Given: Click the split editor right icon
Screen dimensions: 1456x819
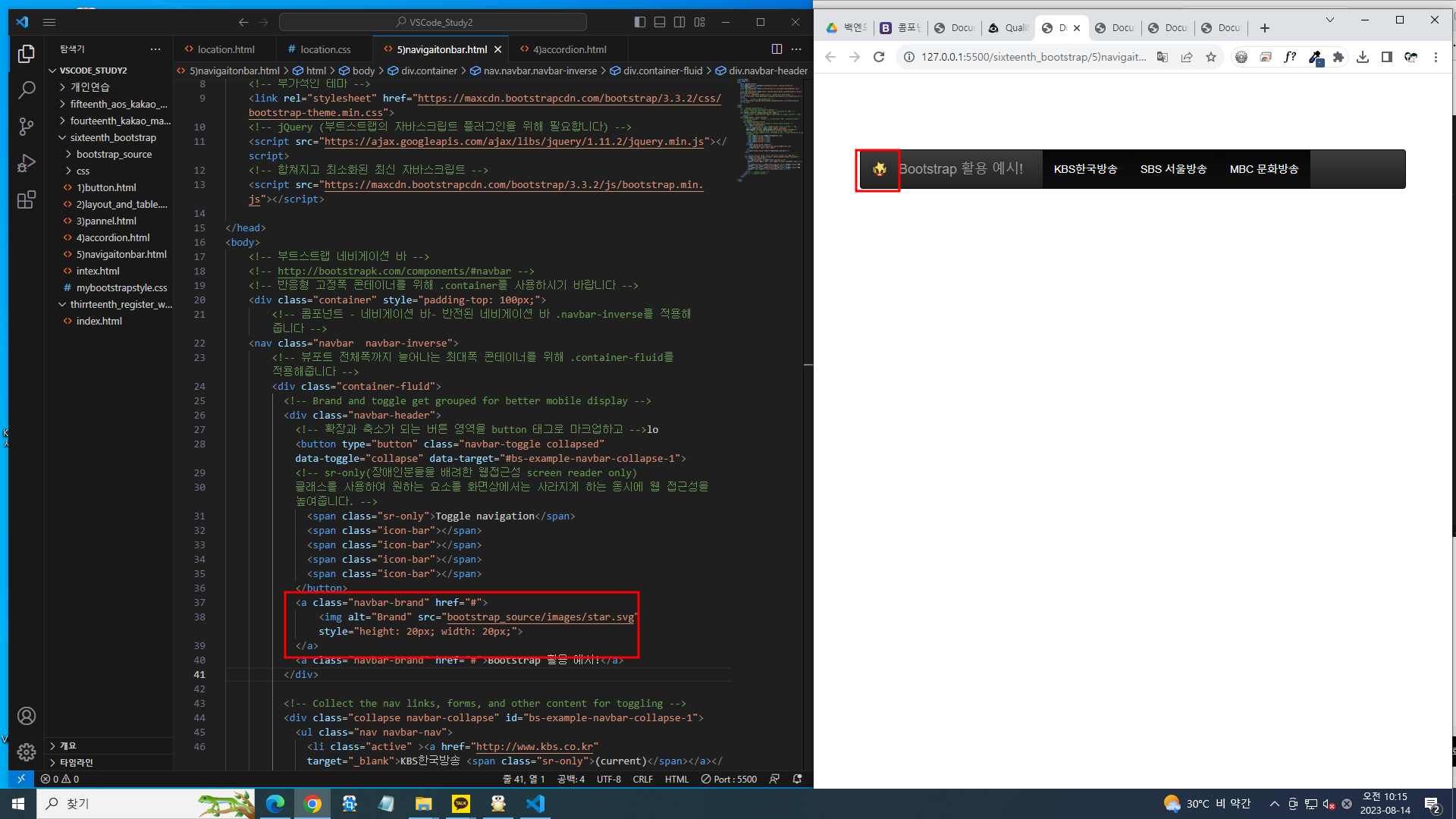Looking at the screenshot, I should coord(777,49).
